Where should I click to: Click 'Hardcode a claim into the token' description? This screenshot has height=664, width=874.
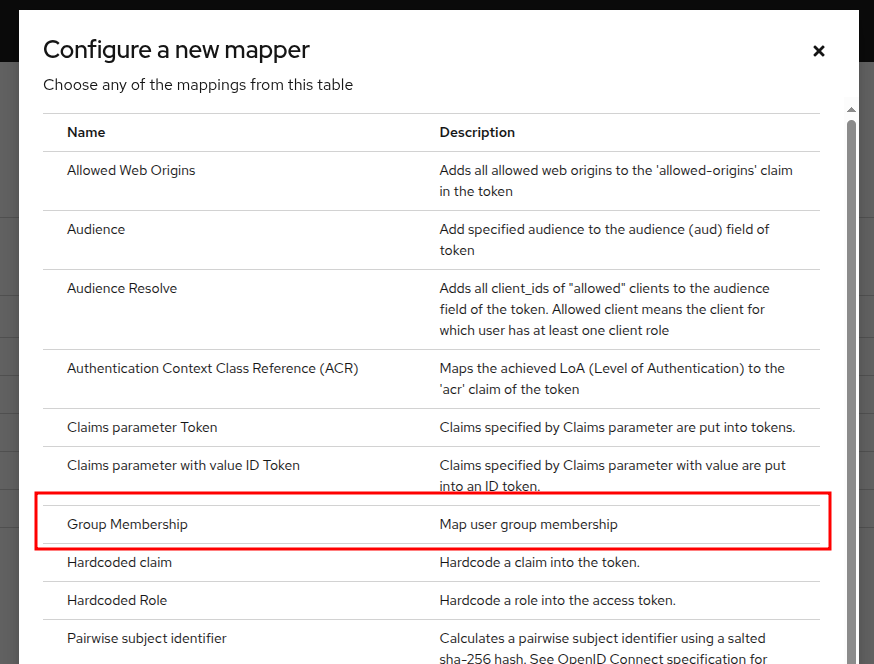539,563
